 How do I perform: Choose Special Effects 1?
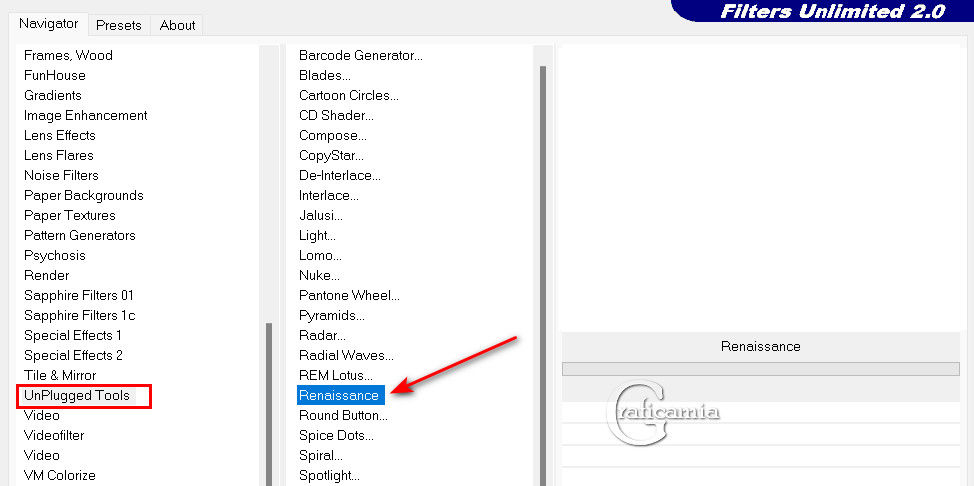(x=73, y=335)
